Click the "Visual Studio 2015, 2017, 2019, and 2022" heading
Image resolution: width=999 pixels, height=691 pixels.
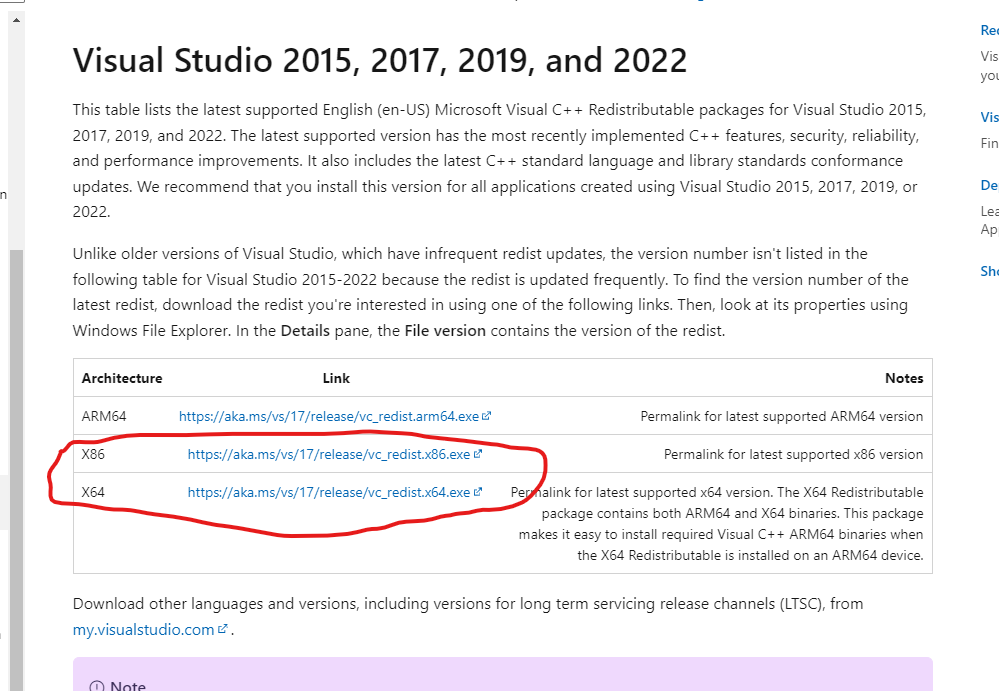click(x=380, y=61)
